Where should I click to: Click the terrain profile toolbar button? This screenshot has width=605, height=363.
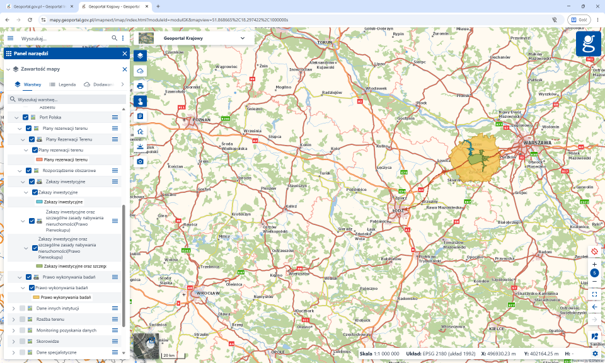pos(140,146)
